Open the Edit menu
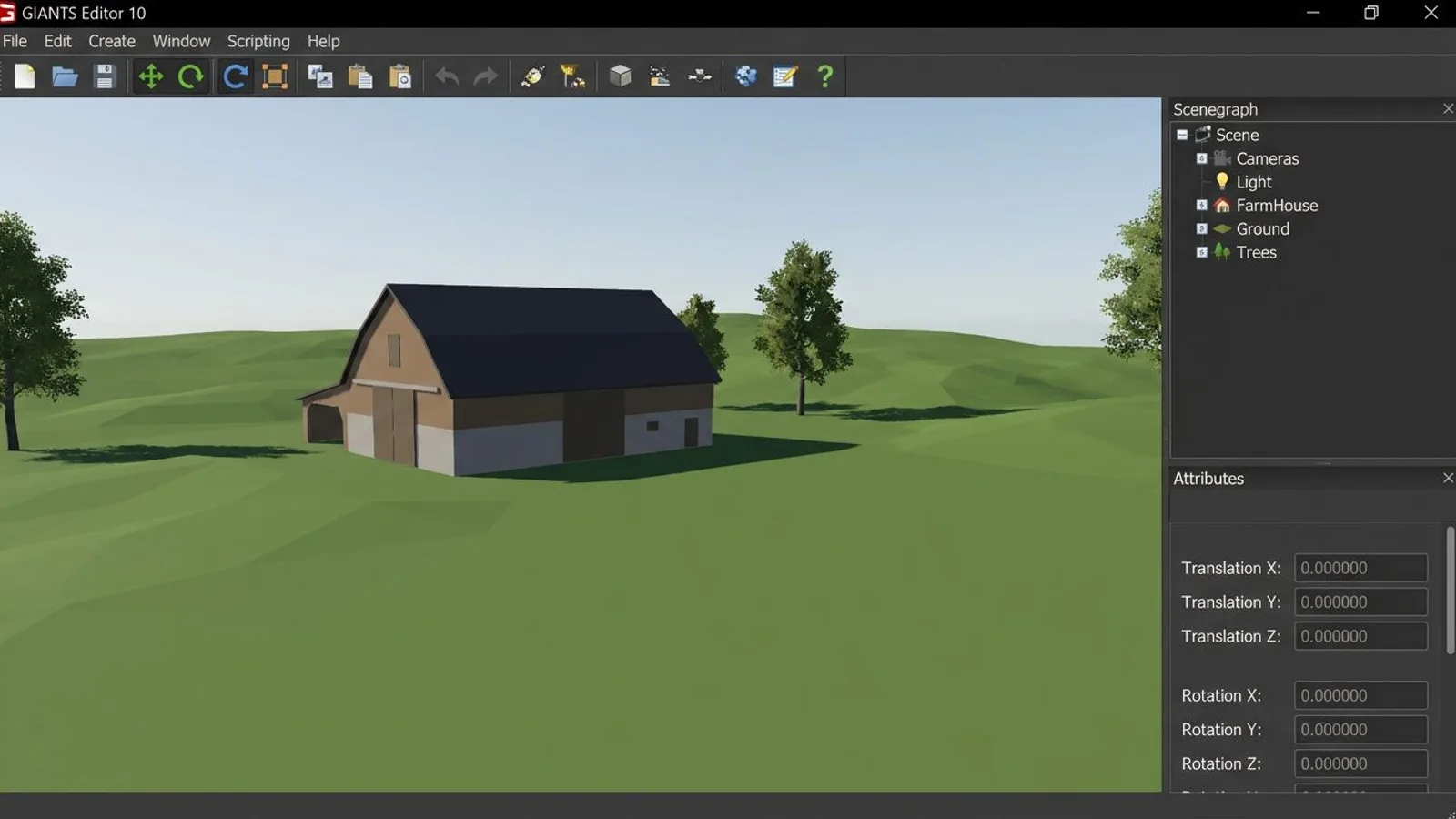 (x=57, y=41)
